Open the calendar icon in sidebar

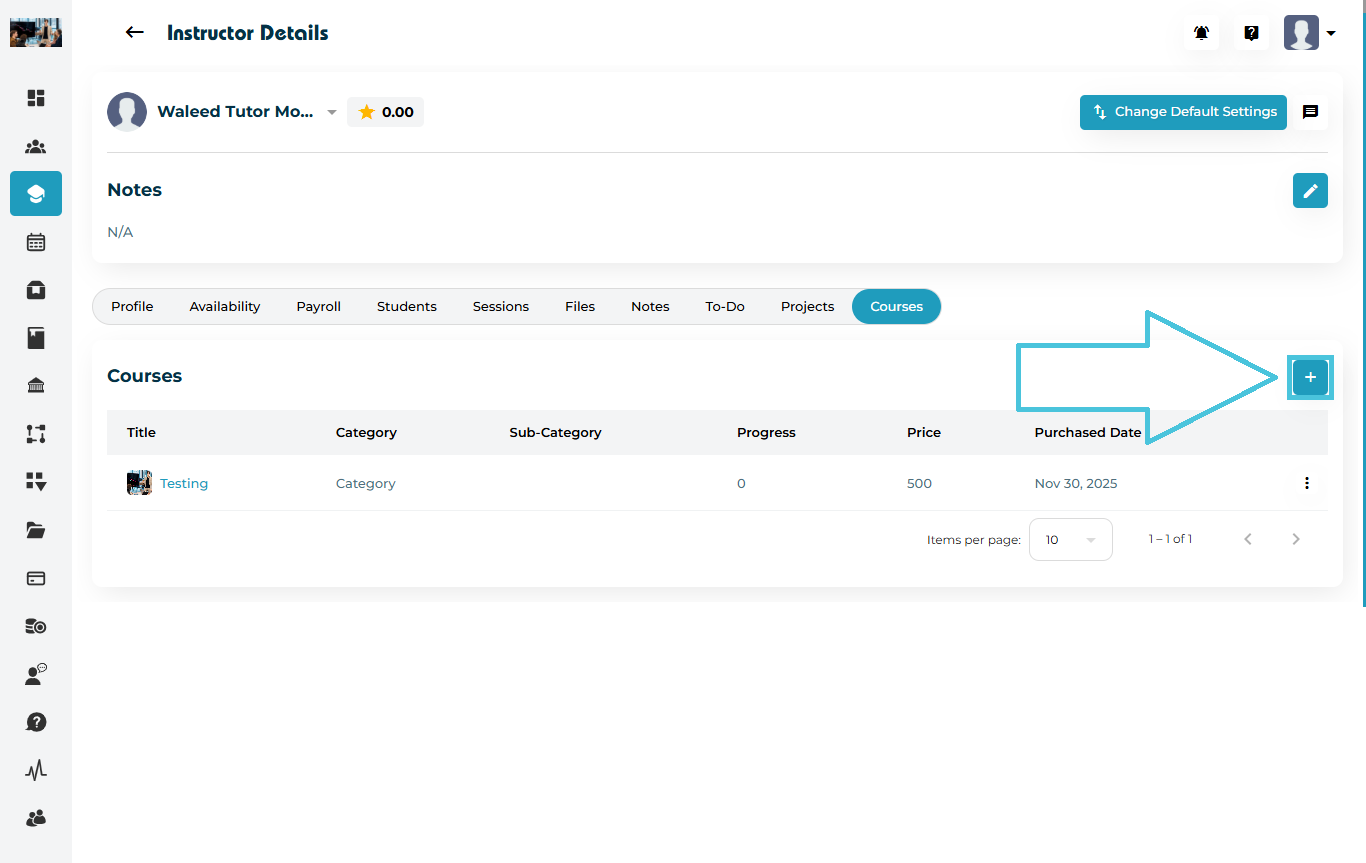coord(36,242)
